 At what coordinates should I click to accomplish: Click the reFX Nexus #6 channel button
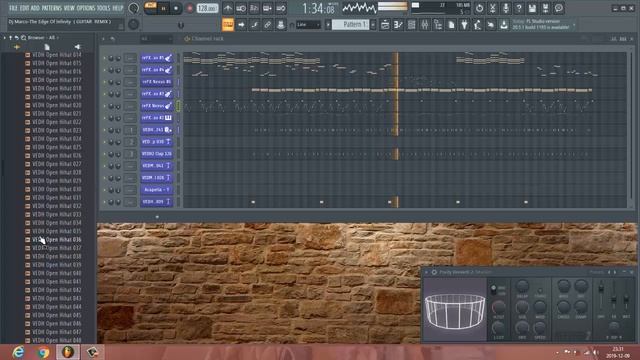pos(157,82)
